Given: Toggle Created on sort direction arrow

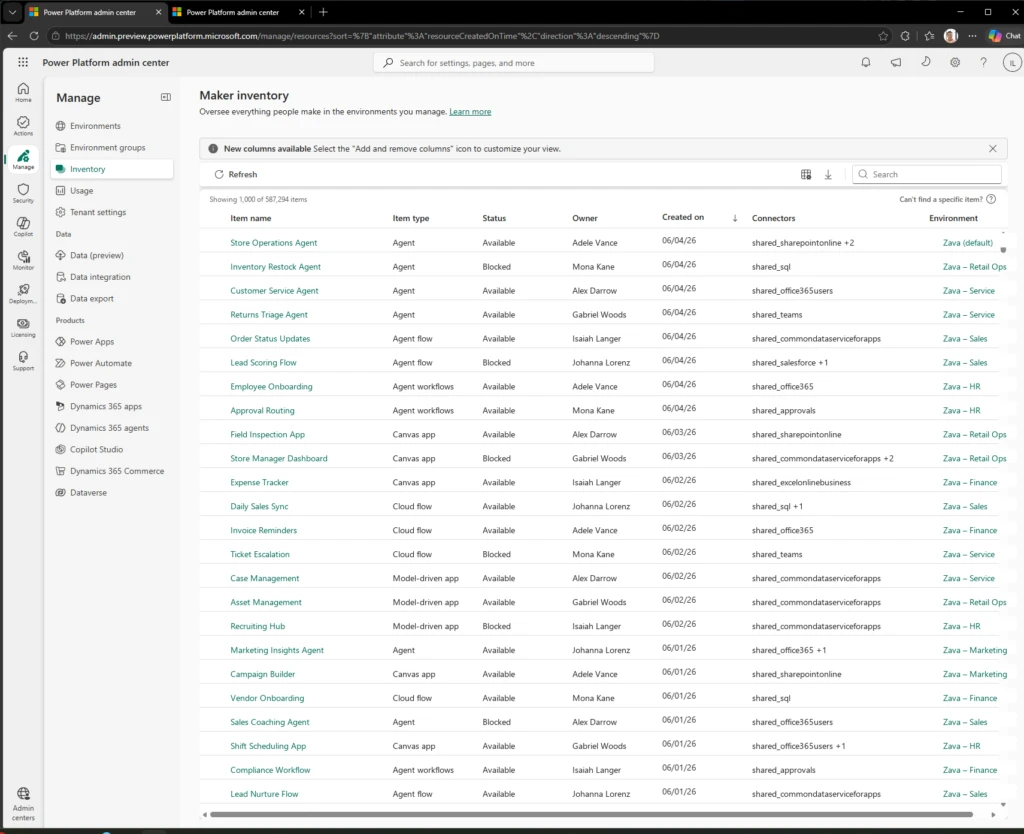Looking at the screenshot, I should point(735,218).
